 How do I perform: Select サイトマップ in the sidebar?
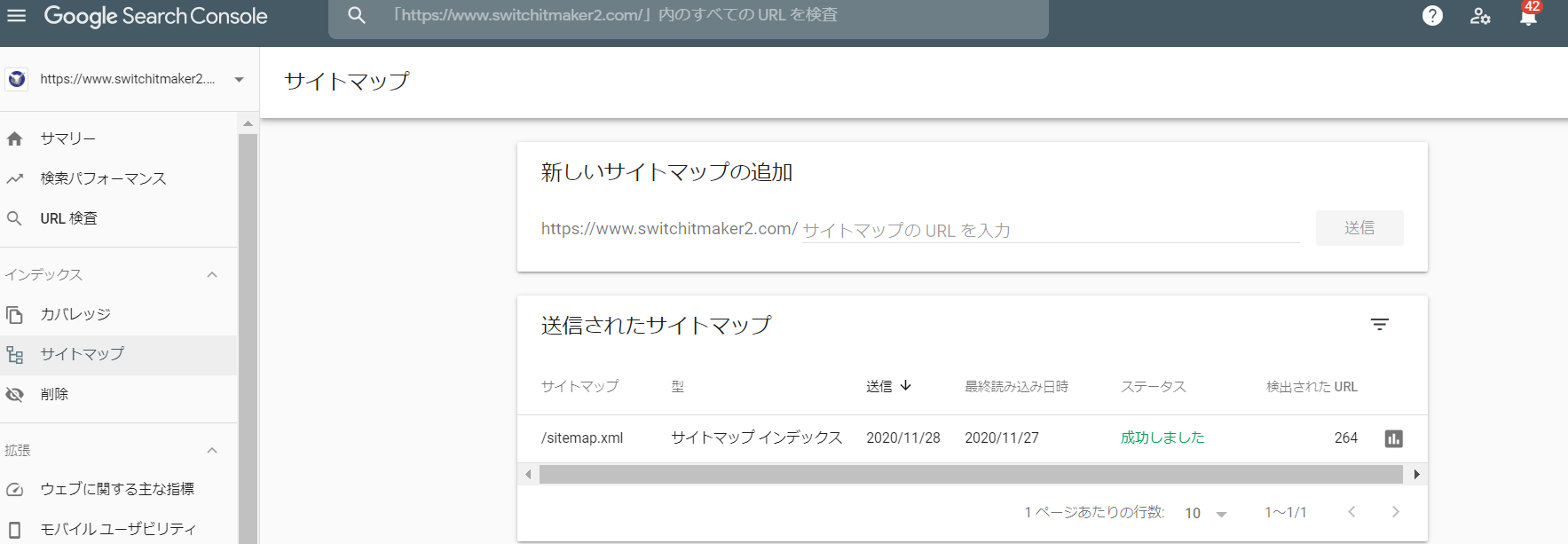119,355
